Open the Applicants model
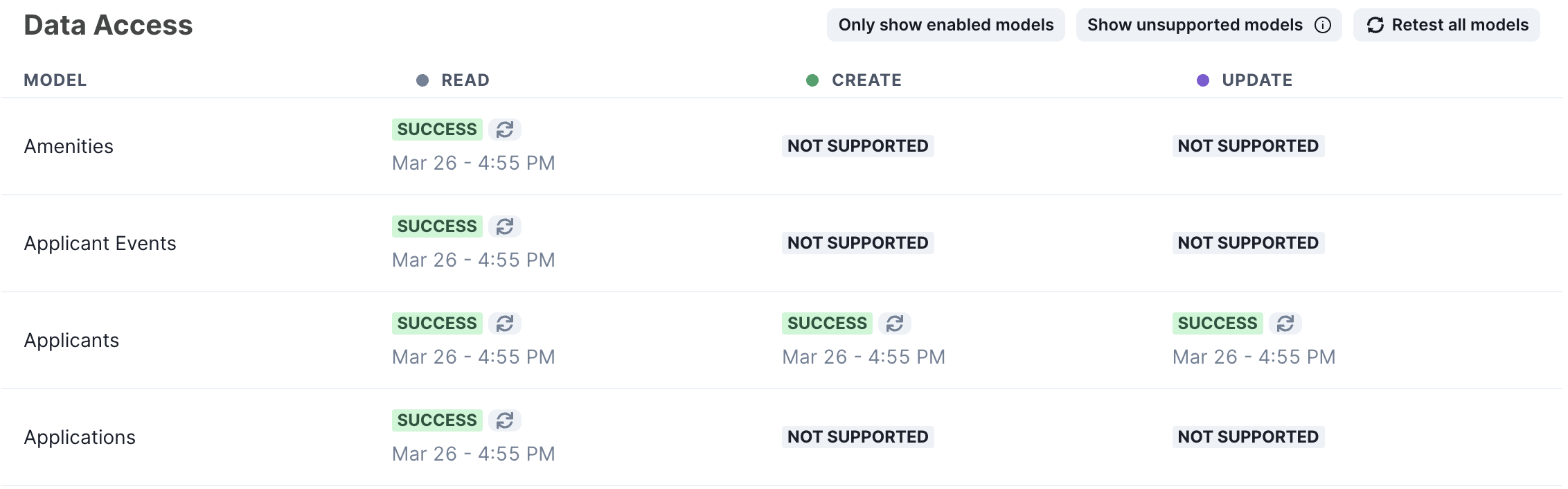Viewport: 1568px width, 489px height. click(x=71, y=341)
